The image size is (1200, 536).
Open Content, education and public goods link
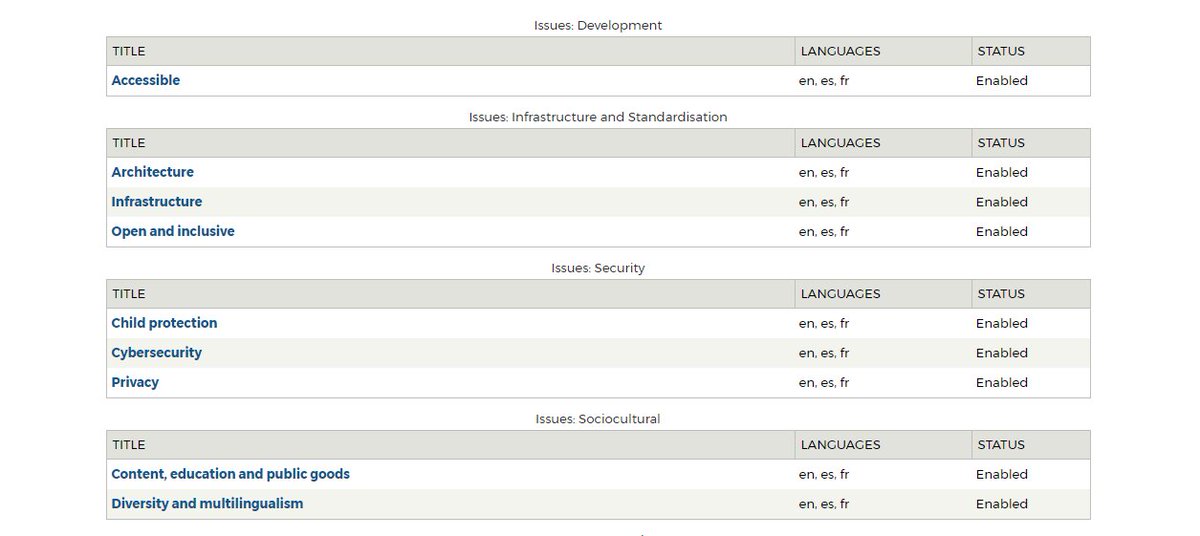[231, 474]
